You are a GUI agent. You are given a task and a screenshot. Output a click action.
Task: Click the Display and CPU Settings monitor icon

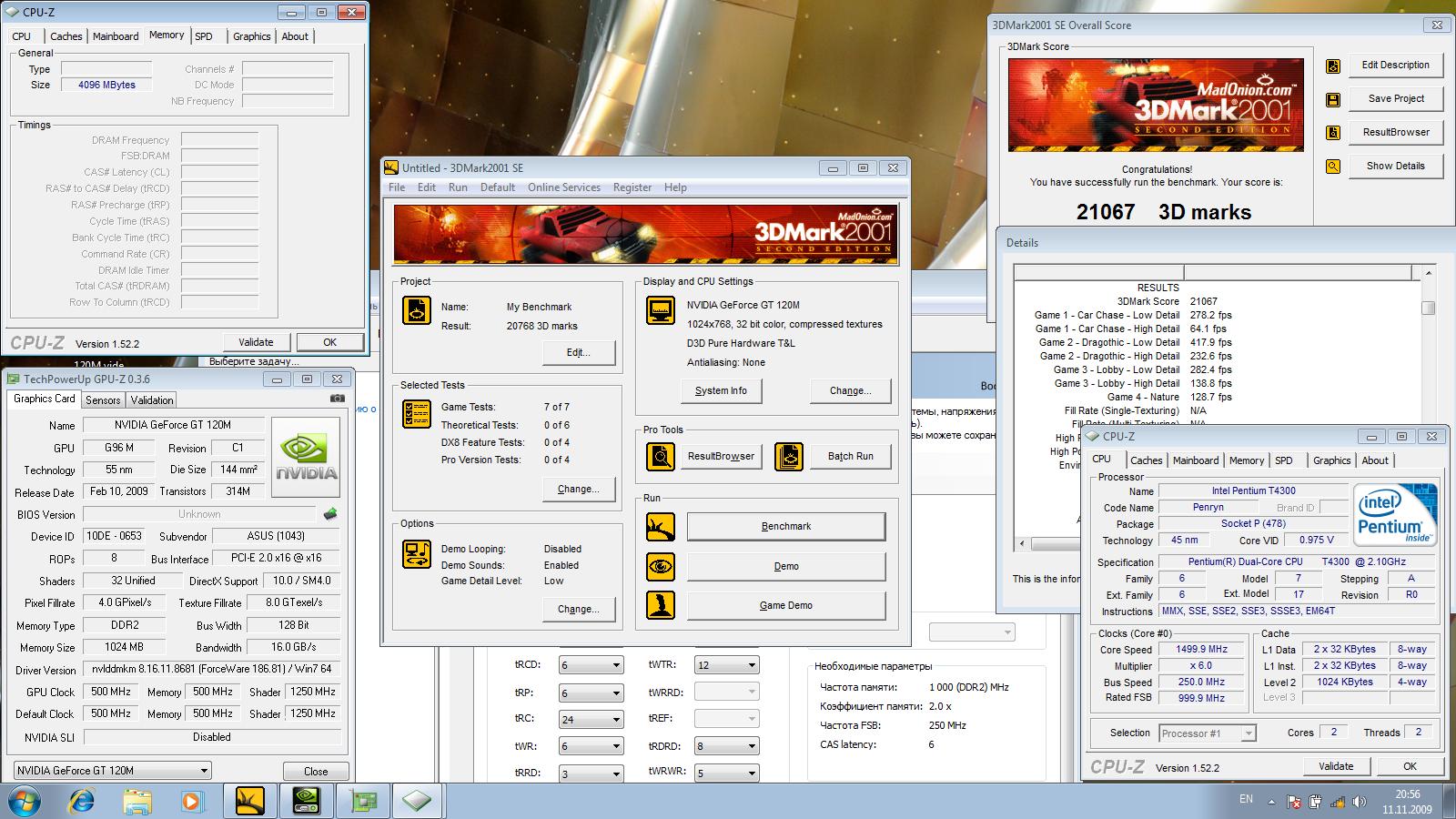click(661, 310)
